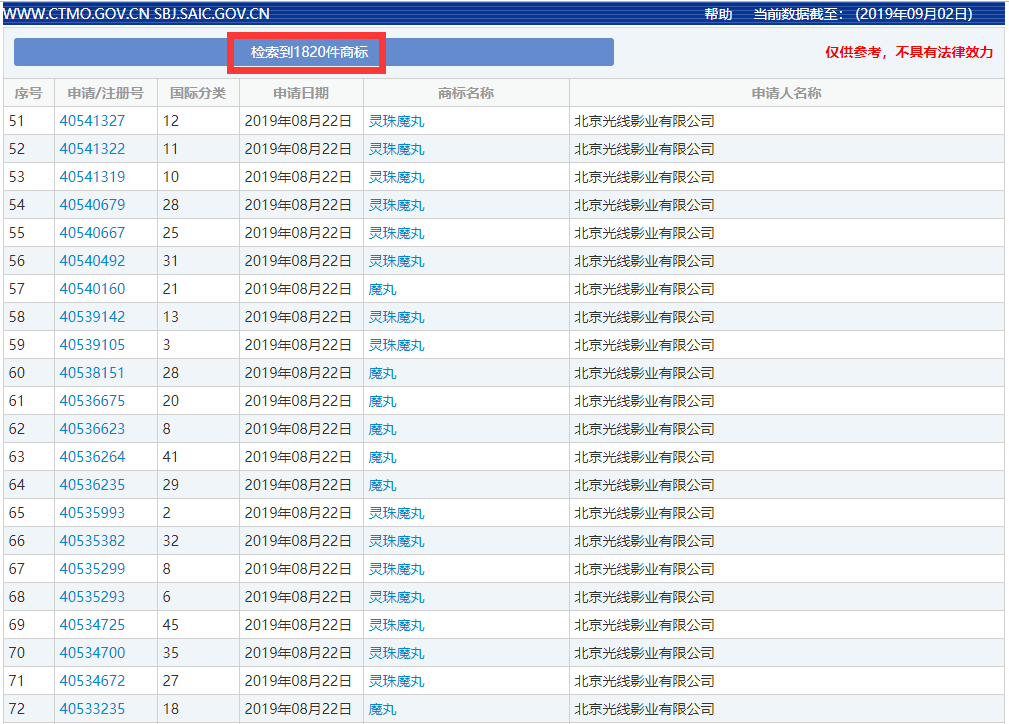Screen dimensions: 1009x724
Task: Open 灵珠魔丸 trademark in row 51
Action: tap(396, 121)
